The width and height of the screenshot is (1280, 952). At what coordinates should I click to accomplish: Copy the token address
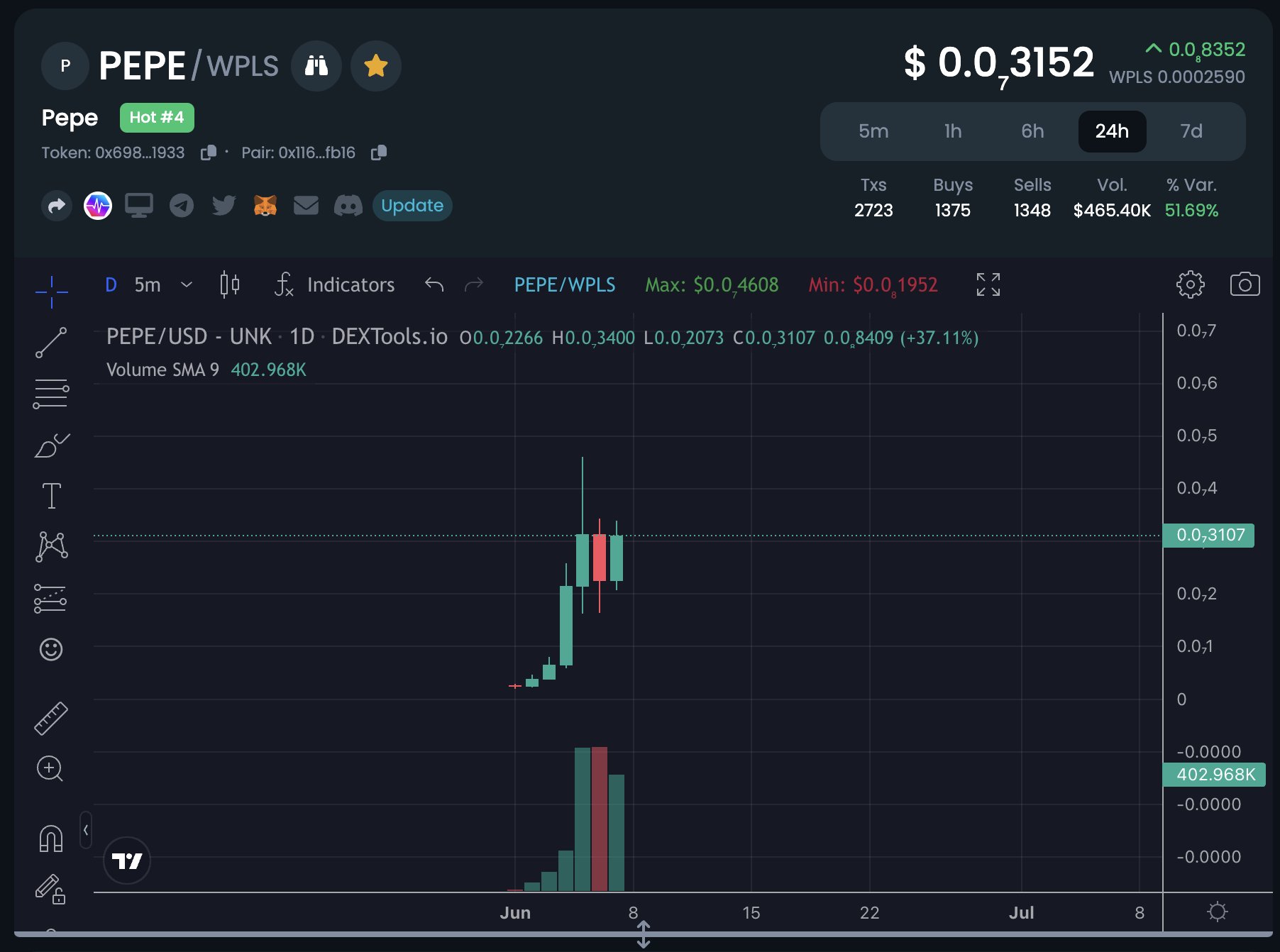(209, 153)
